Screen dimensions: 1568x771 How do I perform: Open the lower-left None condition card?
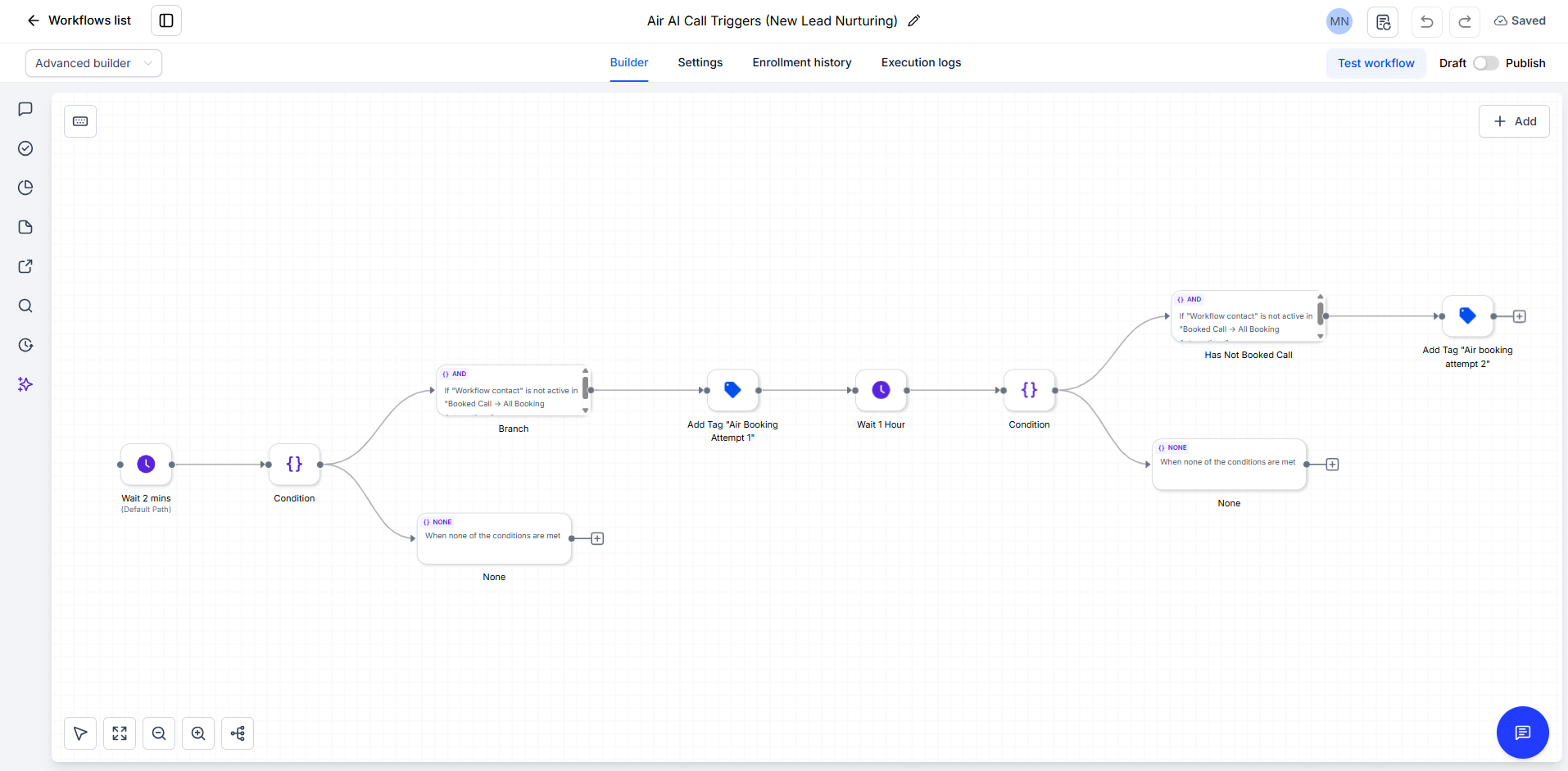pos(494,538)
